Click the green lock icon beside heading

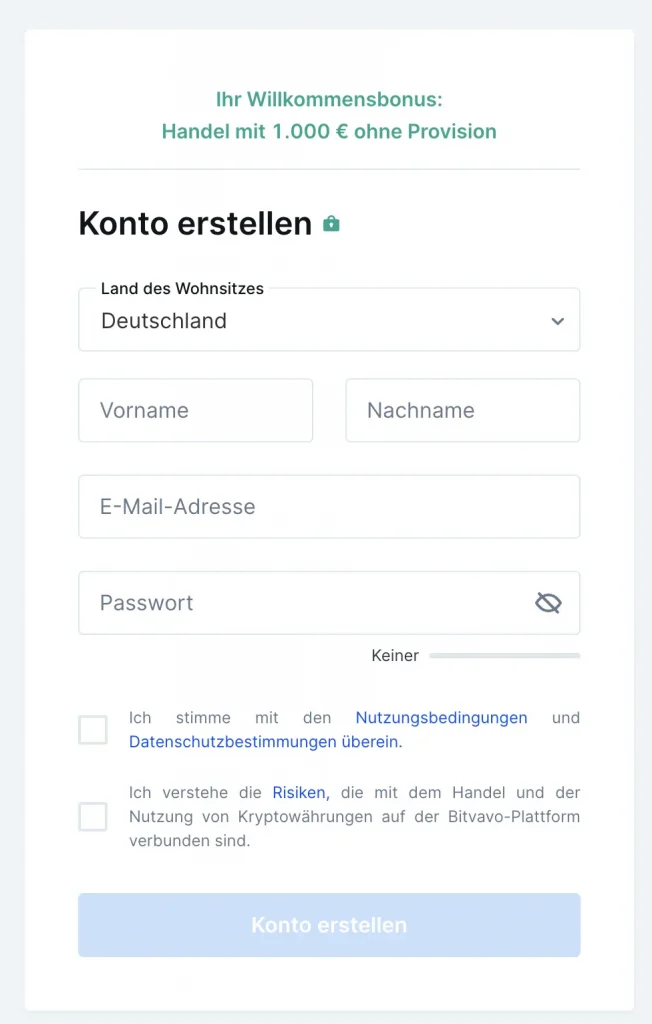332,224
